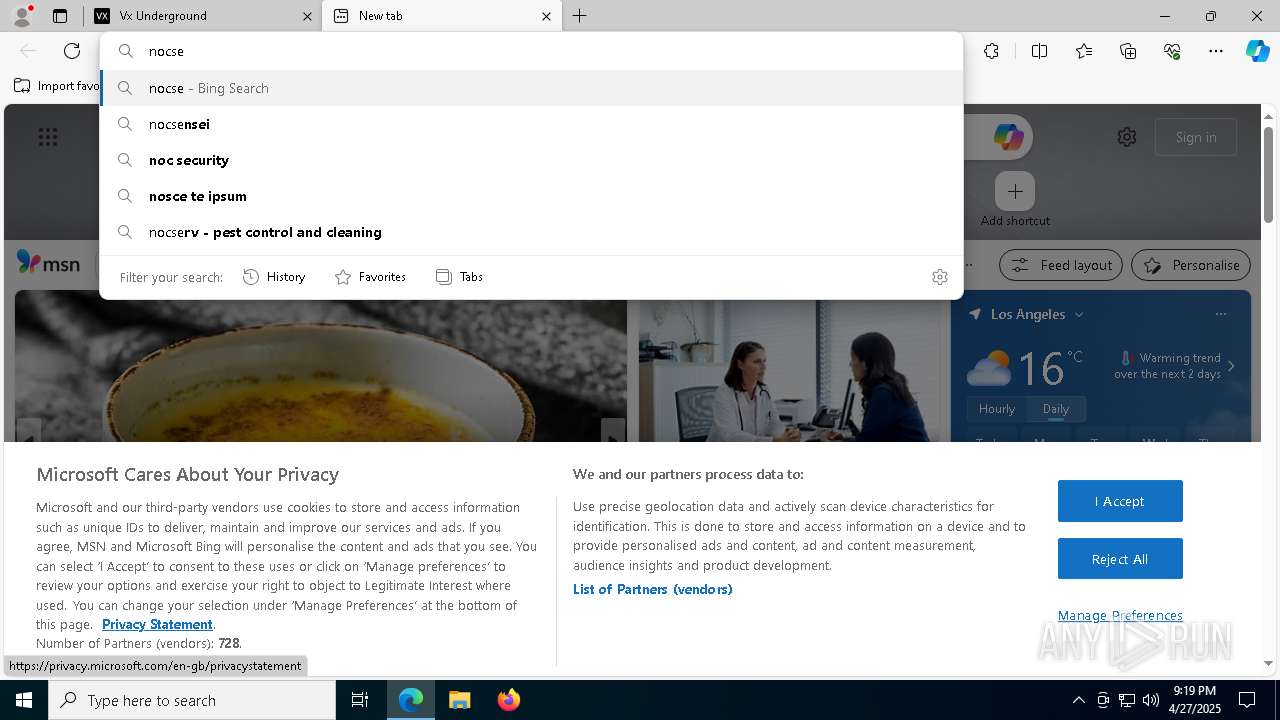The height and width of the screenshot is (720, 1280).
Task: Filter search by History
Action: 274,277
